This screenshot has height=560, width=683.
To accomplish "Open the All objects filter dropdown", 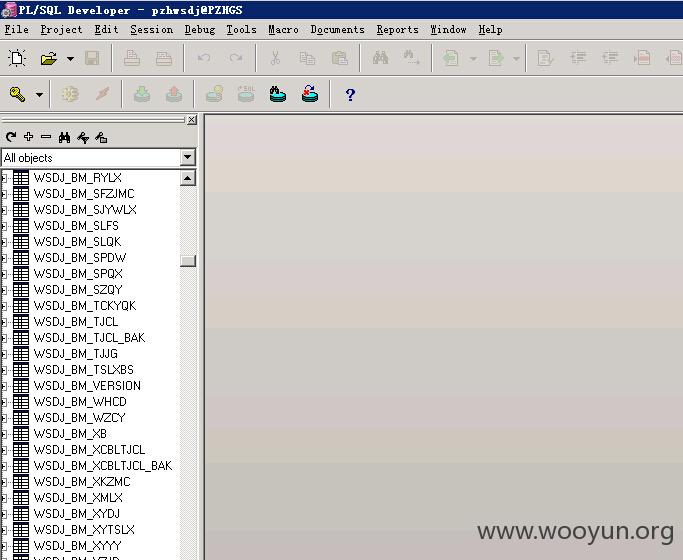I will tap(188, 157).
